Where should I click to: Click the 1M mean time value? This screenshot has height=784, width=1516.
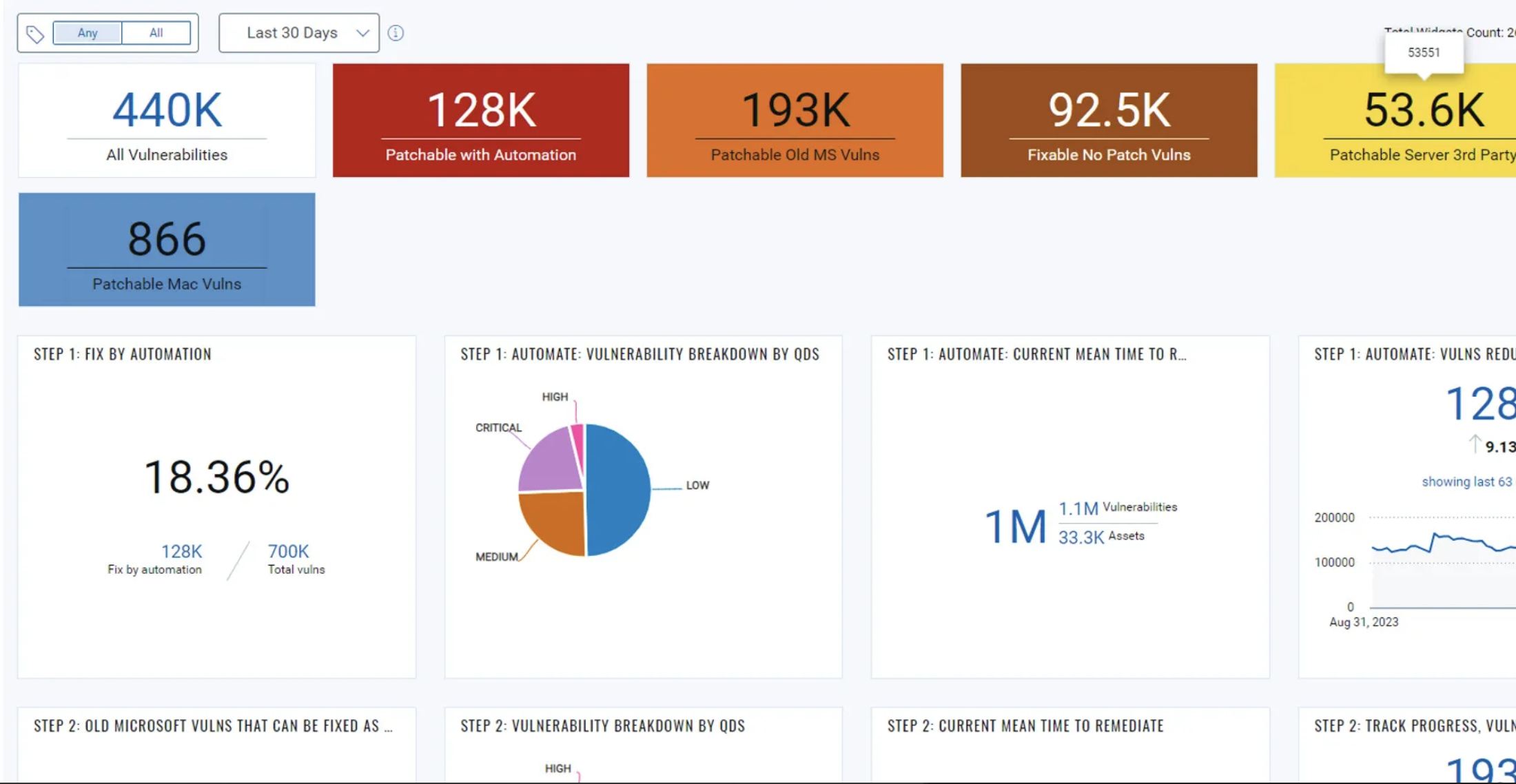(x=1016, y=527)
